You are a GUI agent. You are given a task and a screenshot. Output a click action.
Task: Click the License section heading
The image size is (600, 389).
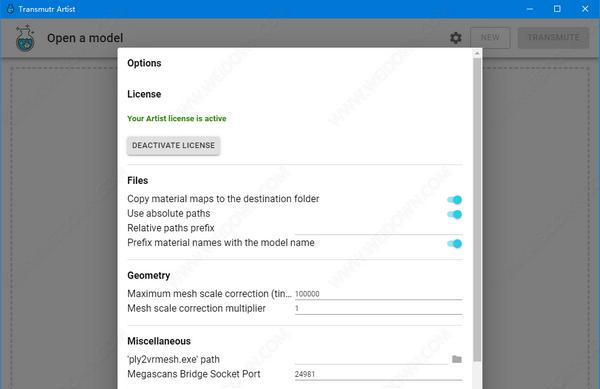[144, 94]
